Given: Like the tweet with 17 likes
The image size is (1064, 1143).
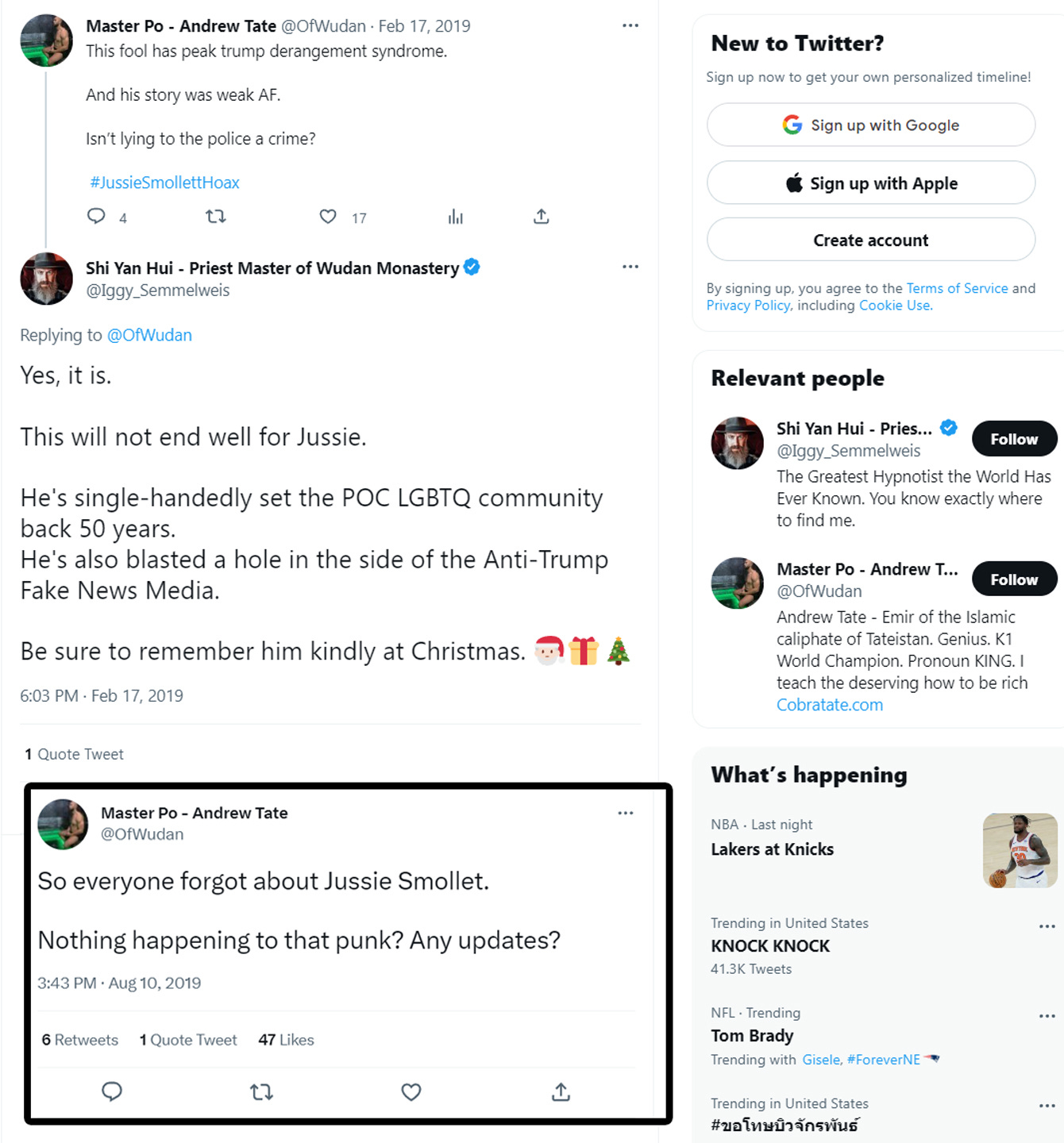Looking at the screenshot, I should click(x=328, y=216).
